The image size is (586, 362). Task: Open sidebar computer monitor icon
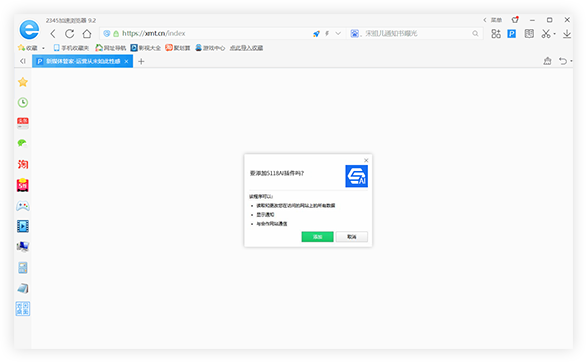coord(23,247)
